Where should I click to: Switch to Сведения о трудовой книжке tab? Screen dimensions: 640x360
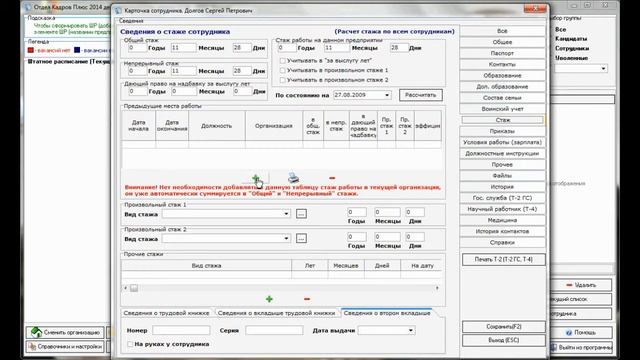point(166,313)
